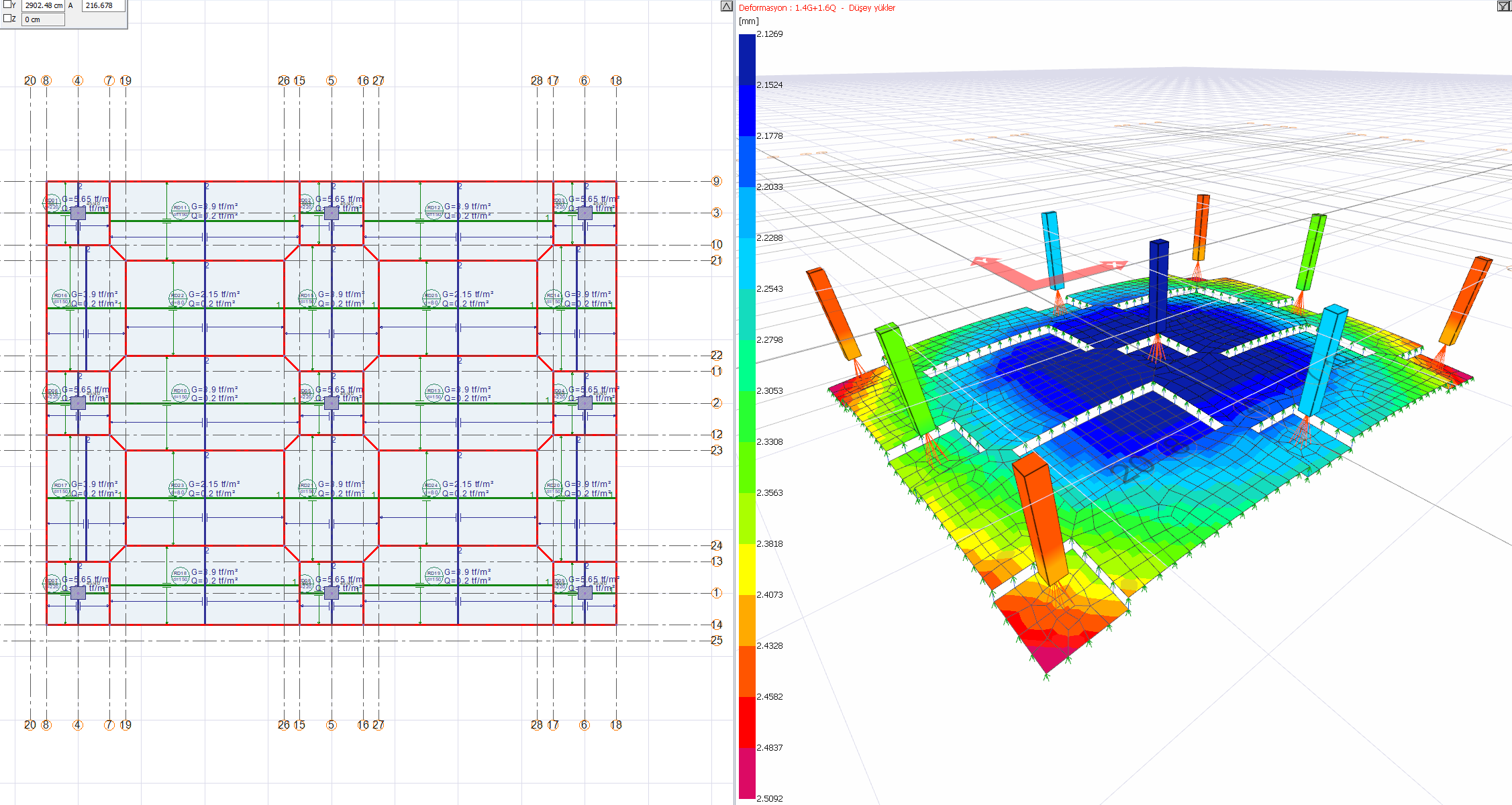1512x805 pixels.
Task: Click the 'Deformasyon : 1.4G+1.6Q - Düşey yükler' title
Action: tap(817, 8)
